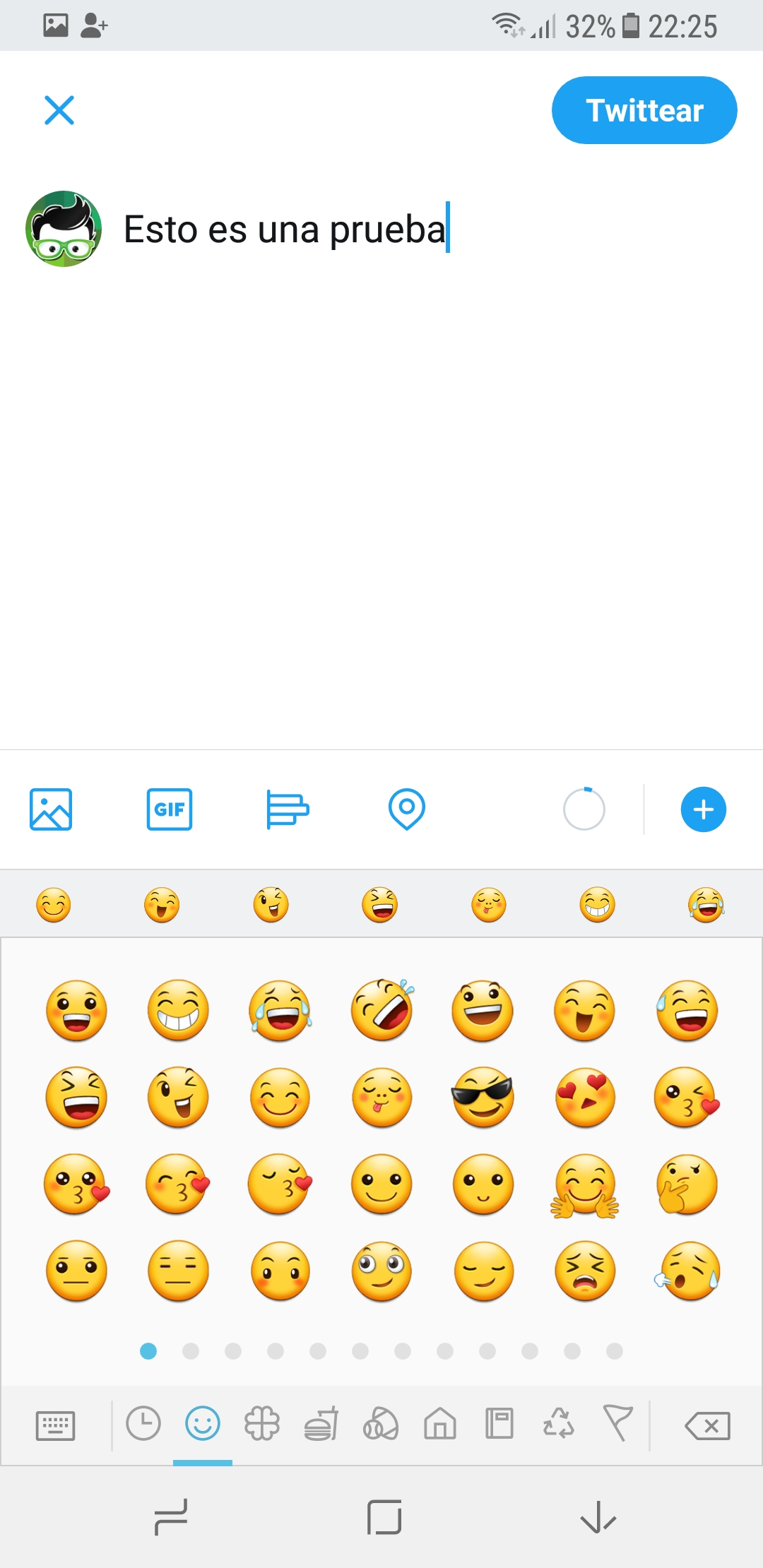Open the GIF picker
The width and height of the screenshot is (763, 1568).
point(170,809)
